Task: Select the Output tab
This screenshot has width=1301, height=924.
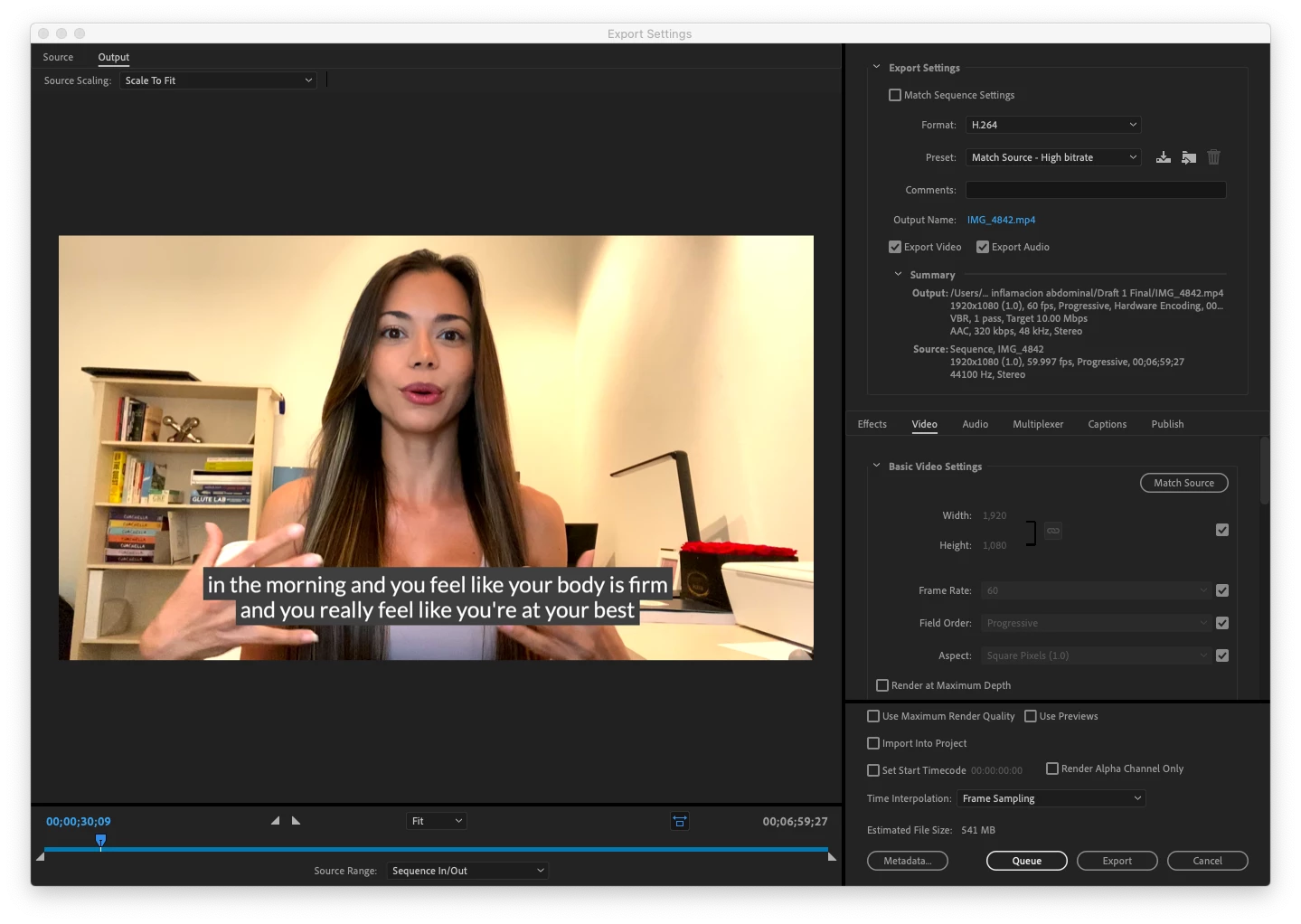Action: point(114,57)
